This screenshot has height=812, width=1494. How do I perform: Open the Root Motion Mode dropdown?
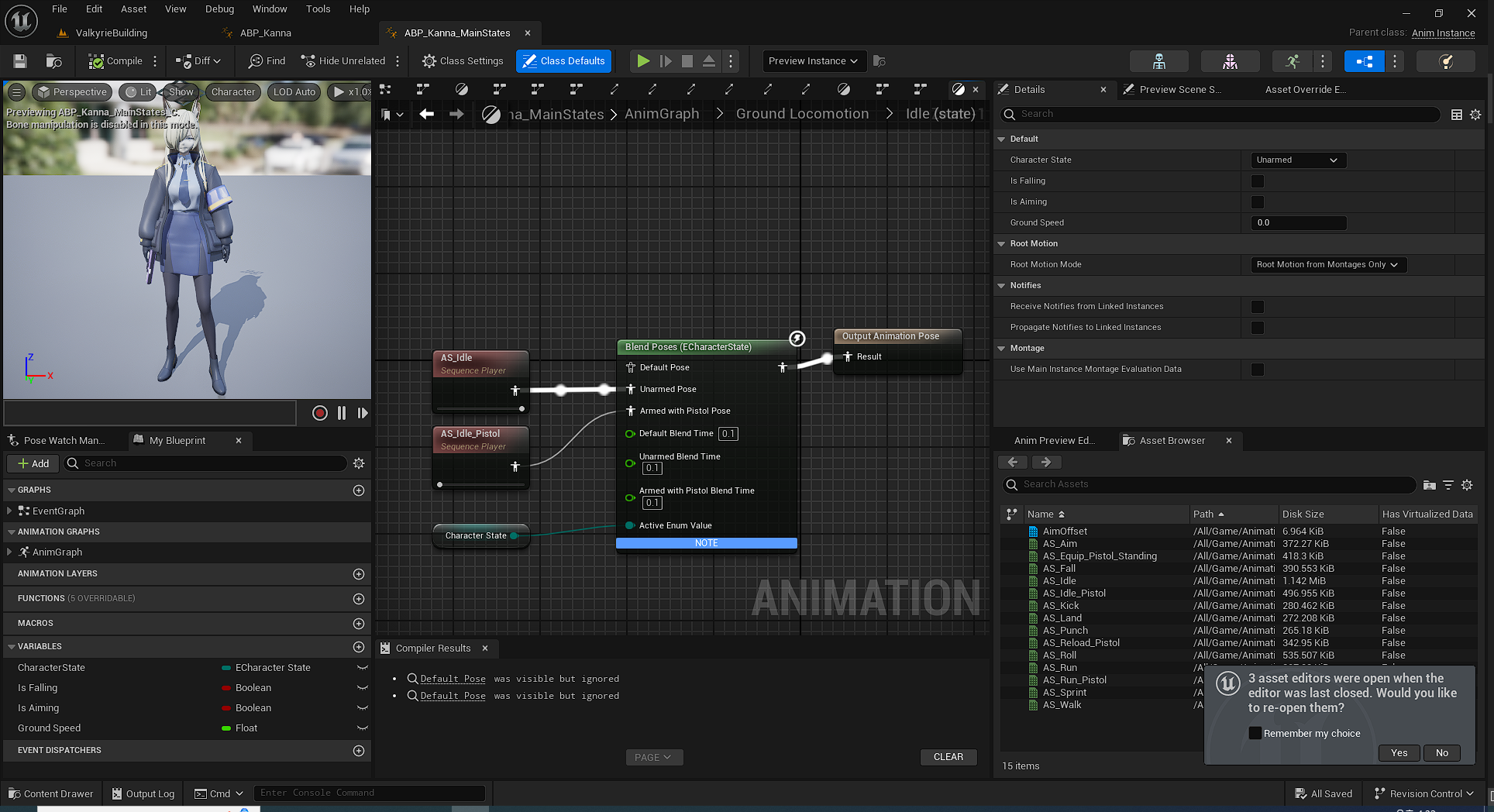pyautogui.click(x=1328, y=265)
